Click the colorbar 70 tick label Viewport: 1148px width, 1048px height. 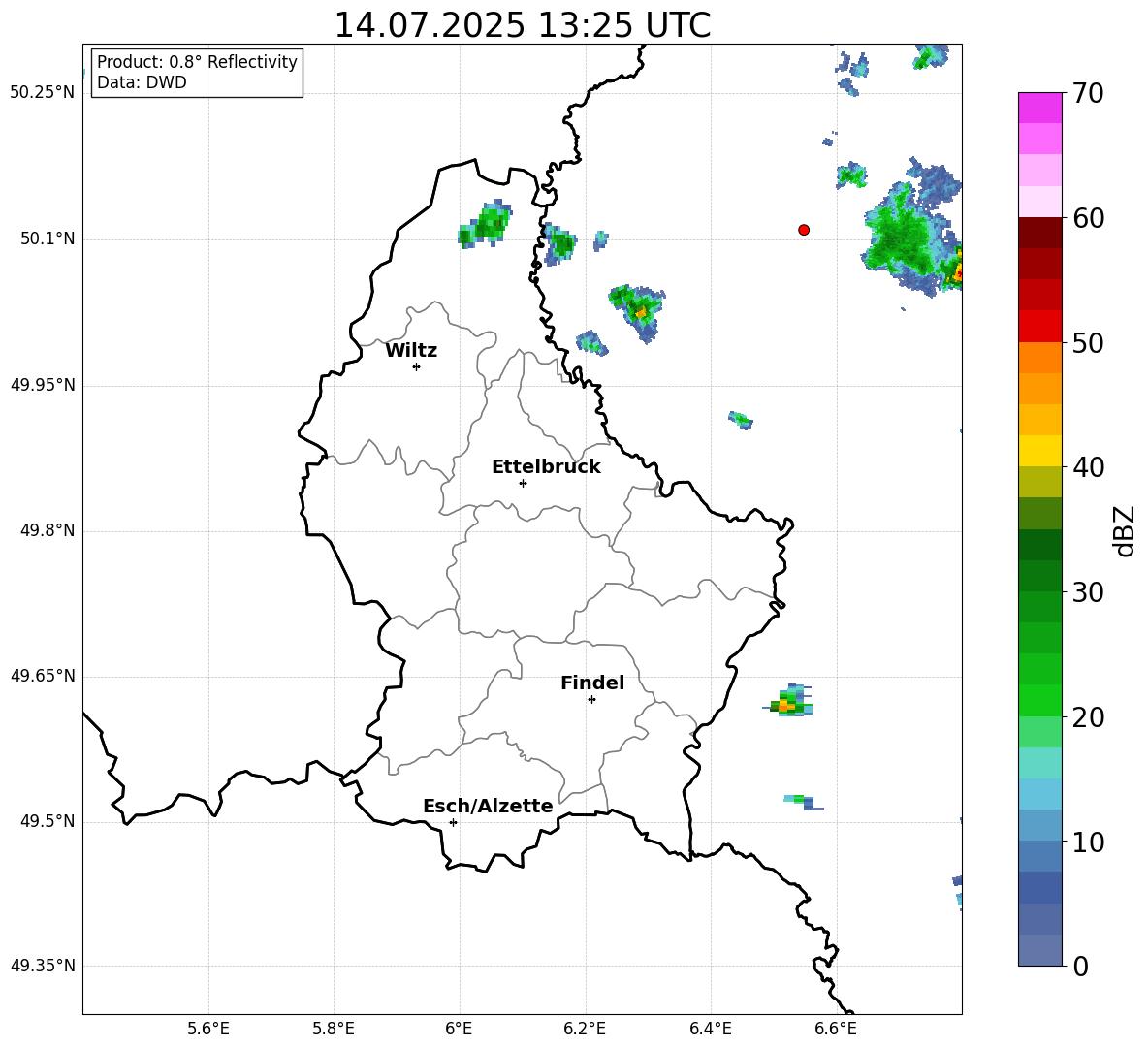click(1088, 94)
